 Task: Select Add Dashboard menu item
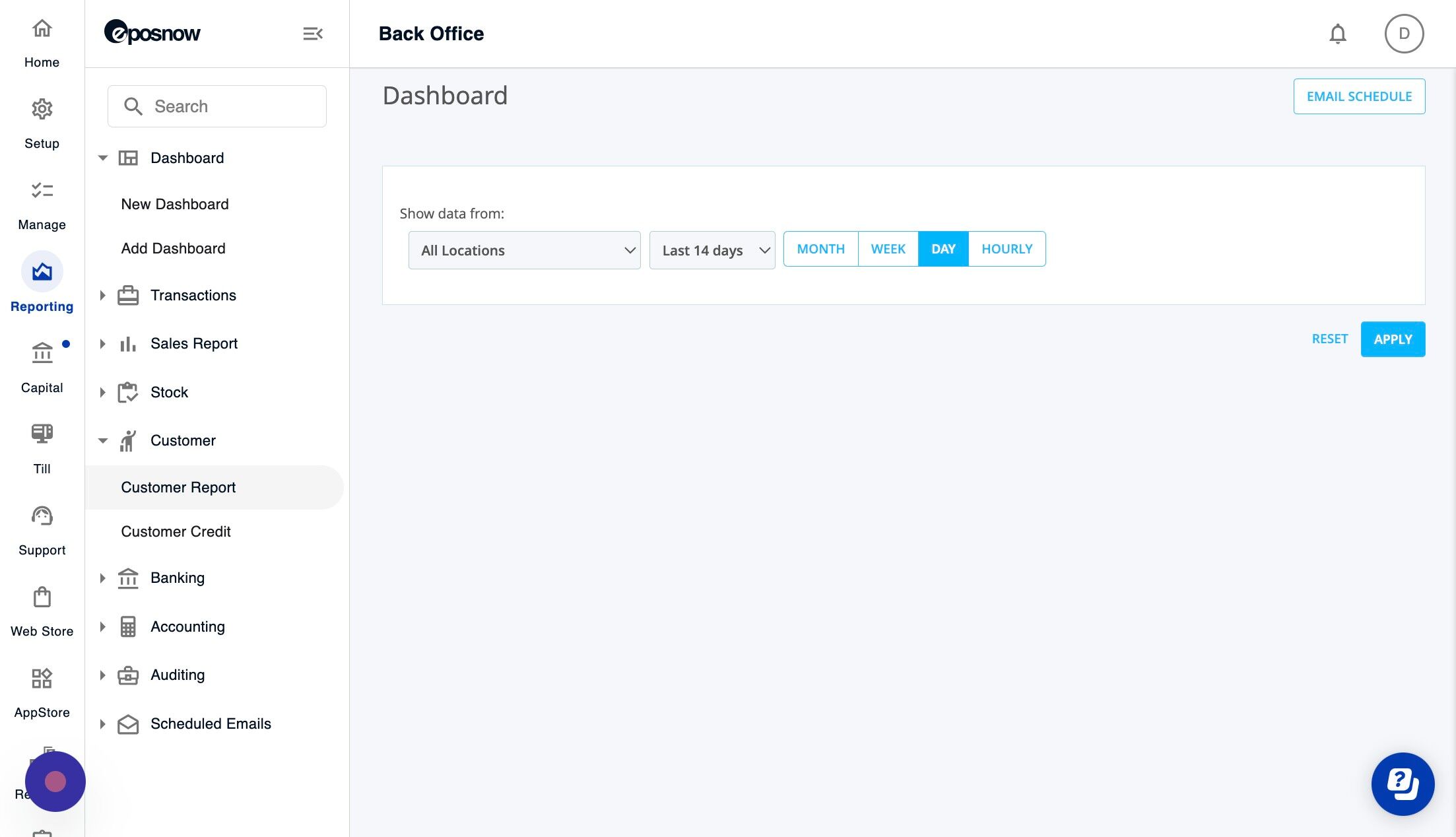point(173,248)
